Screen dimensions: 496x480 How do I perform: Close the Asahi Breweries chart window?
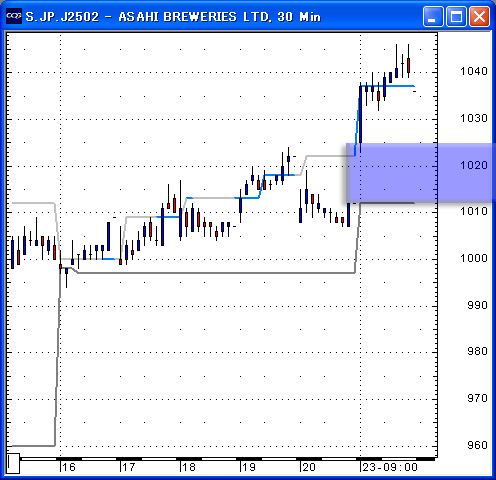479,16
